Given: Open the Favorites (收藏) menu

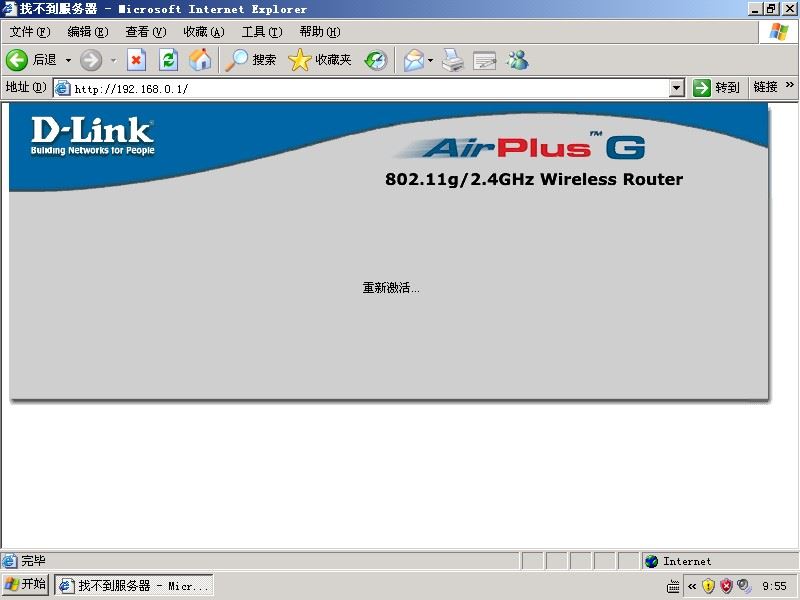Looking at the screenshot, I should tap(204, 32).
